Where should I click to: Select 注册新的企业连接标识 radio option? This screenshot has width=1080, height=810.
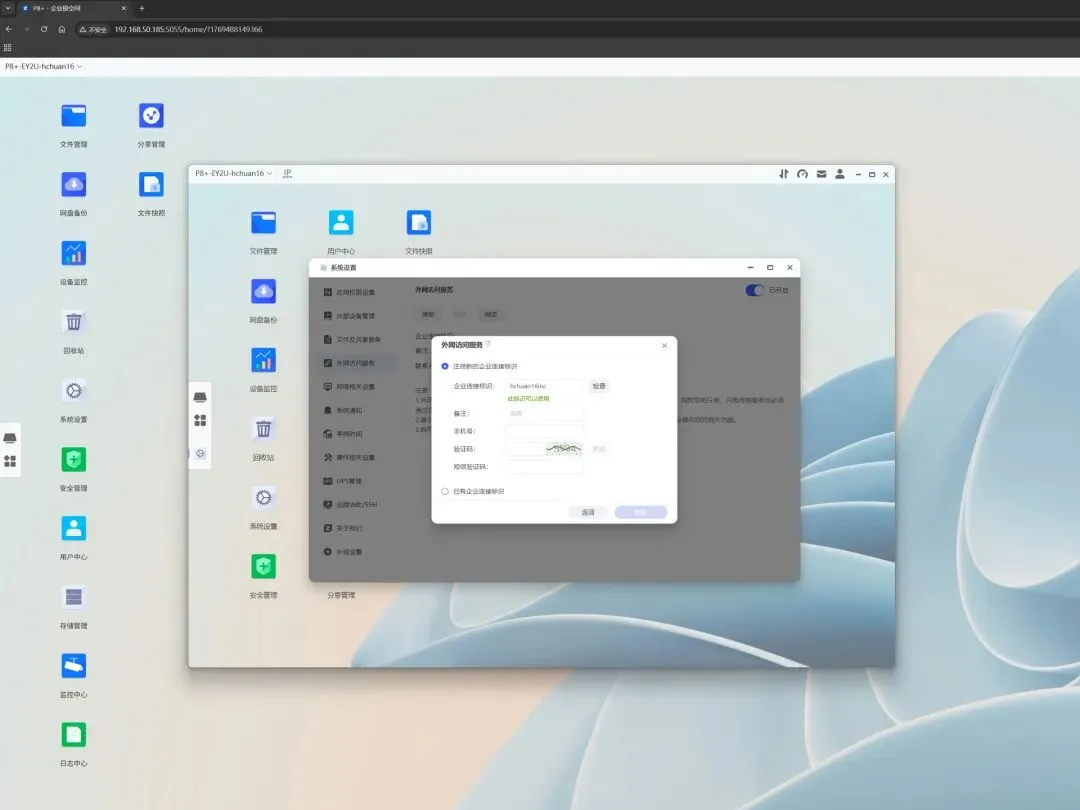pos(445,366)
